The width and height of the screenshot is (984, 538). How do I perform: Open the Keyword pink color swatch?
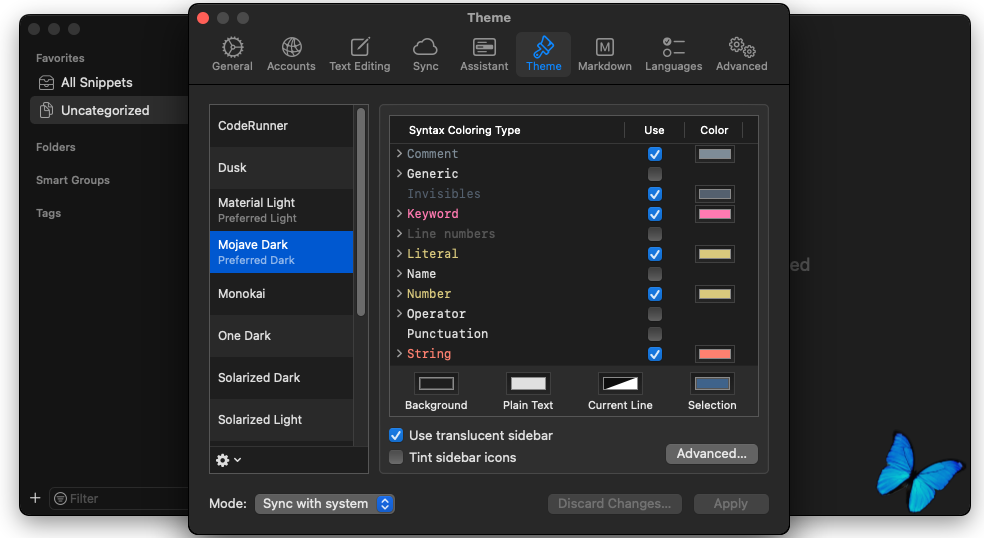click(x=715, y=214)
